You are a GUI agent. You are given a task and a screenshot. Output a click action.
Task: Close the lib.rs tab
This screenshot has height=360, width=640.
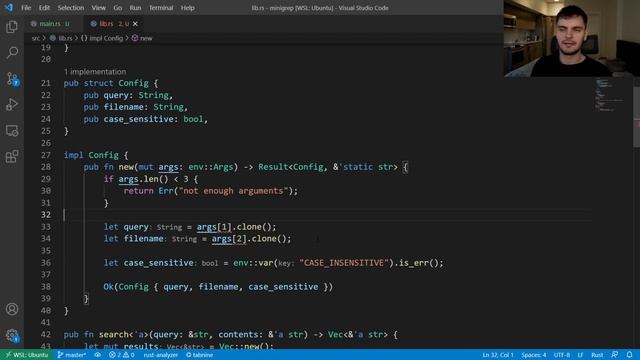coord(135,24)
